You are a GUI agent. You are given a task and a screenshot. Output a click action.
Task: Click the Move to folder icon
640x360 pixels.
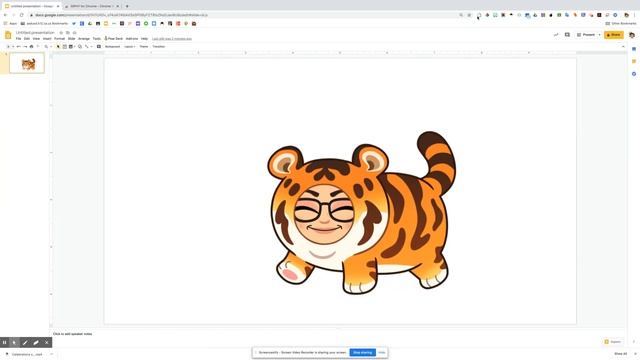(68, 33)
